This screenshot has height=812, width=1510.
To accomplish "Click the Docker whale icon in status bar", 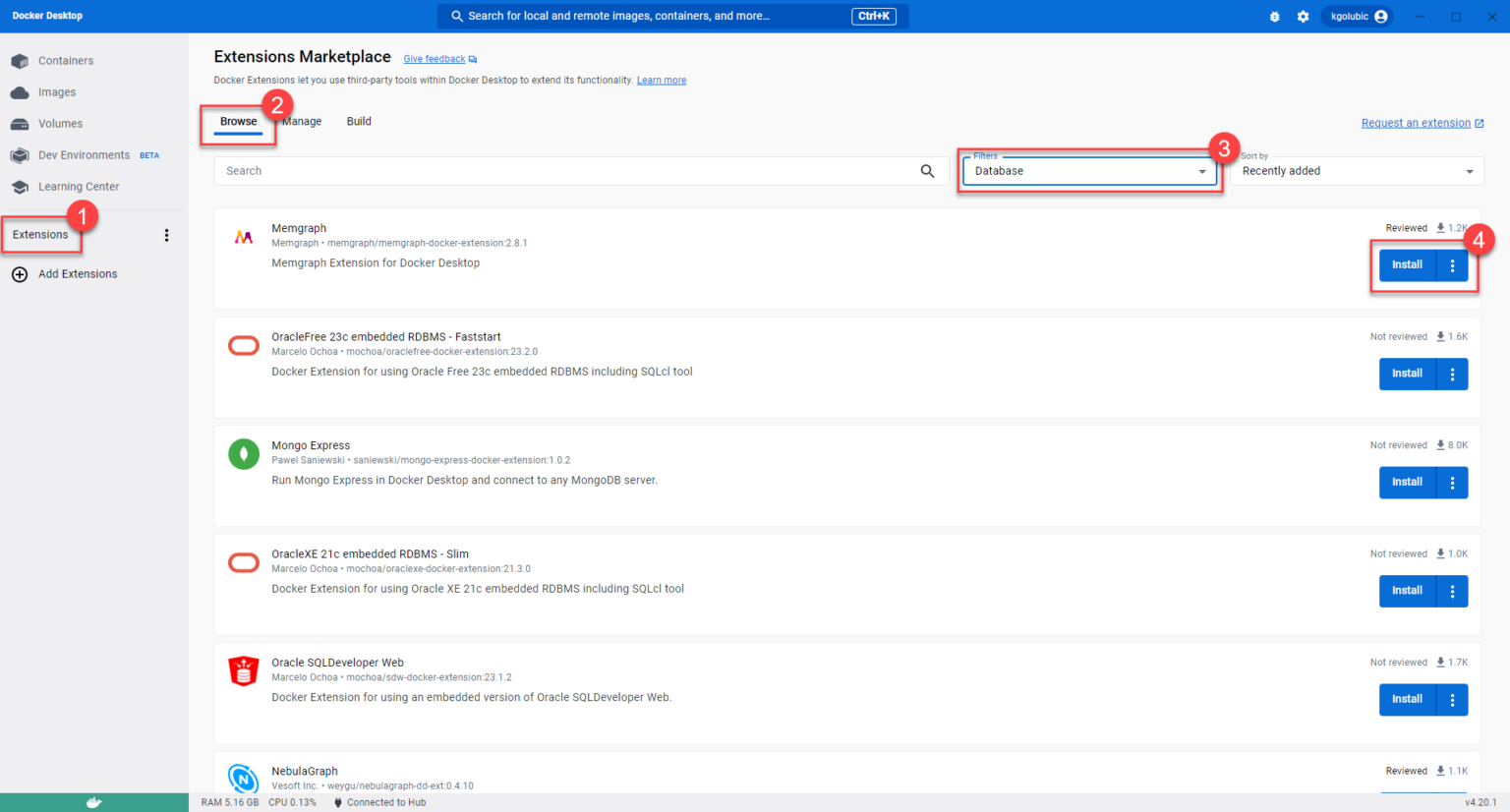I will pyautogui.click(x=95, y=801).
